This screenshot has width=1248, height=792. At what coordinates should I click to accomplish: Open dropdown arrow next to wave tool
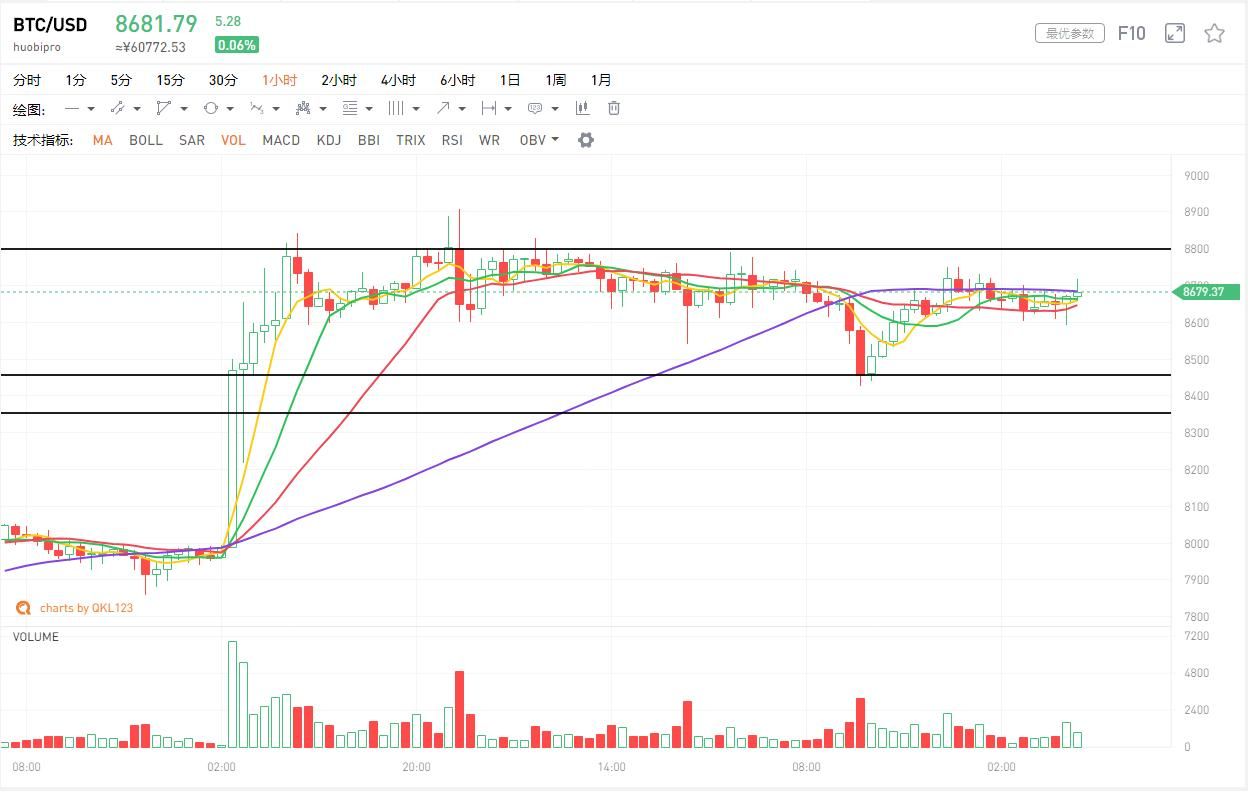(x=276, y=108)
